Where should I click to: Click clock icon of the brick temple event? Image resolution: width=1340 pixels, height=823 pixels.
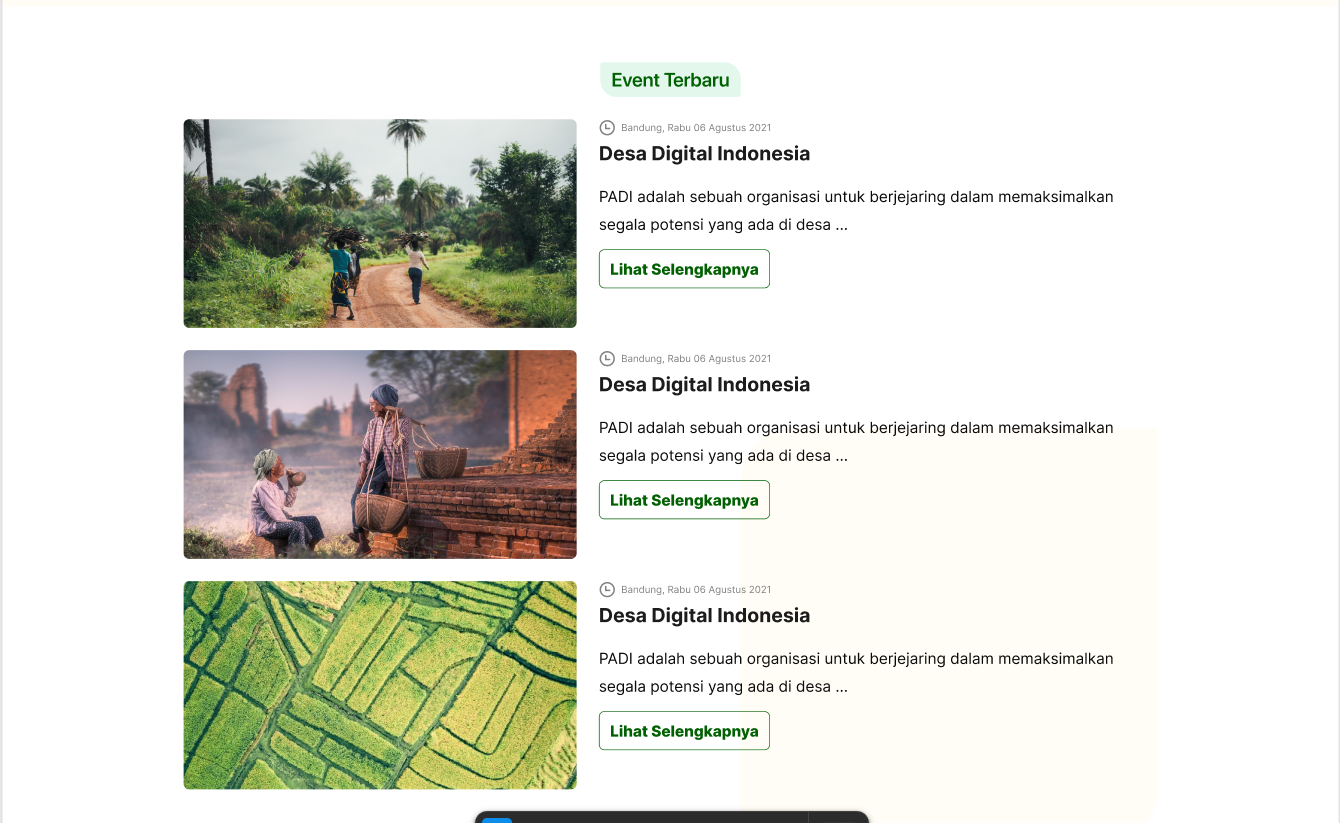(x=607, y=358)
